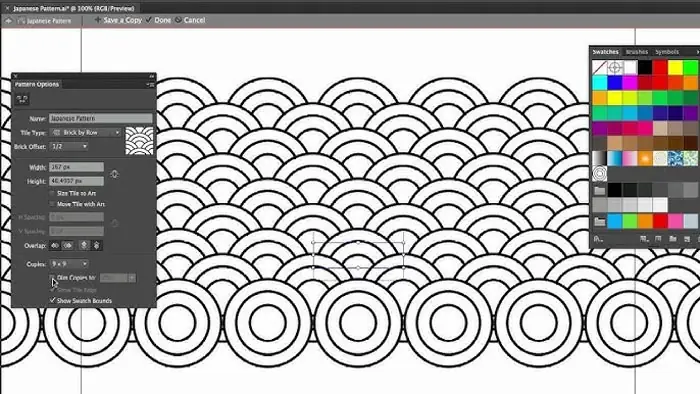
Task: Select the black-to-white gradient swatch
Action: pos(600,158)
